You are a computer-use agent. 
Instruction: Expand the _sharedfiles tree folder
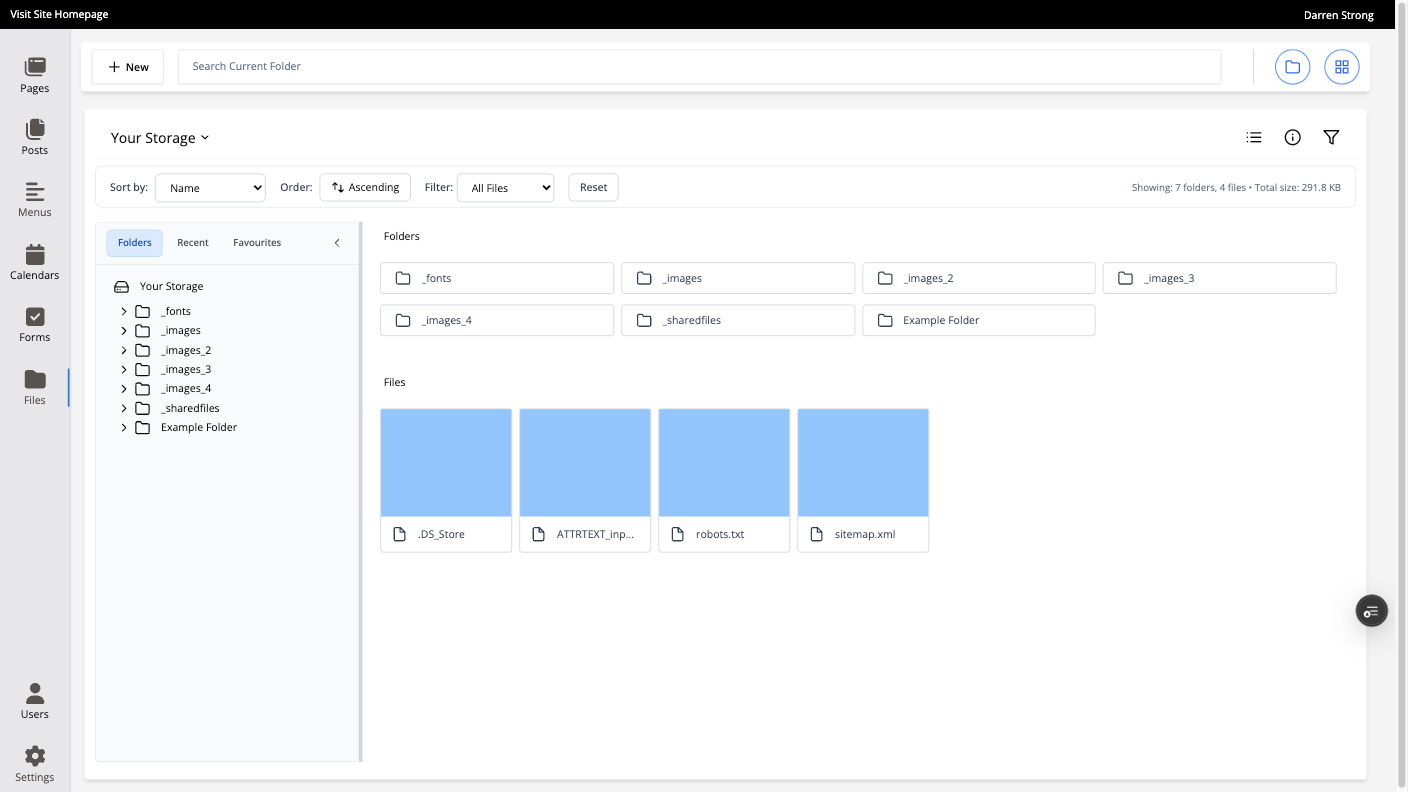[124, 408]
